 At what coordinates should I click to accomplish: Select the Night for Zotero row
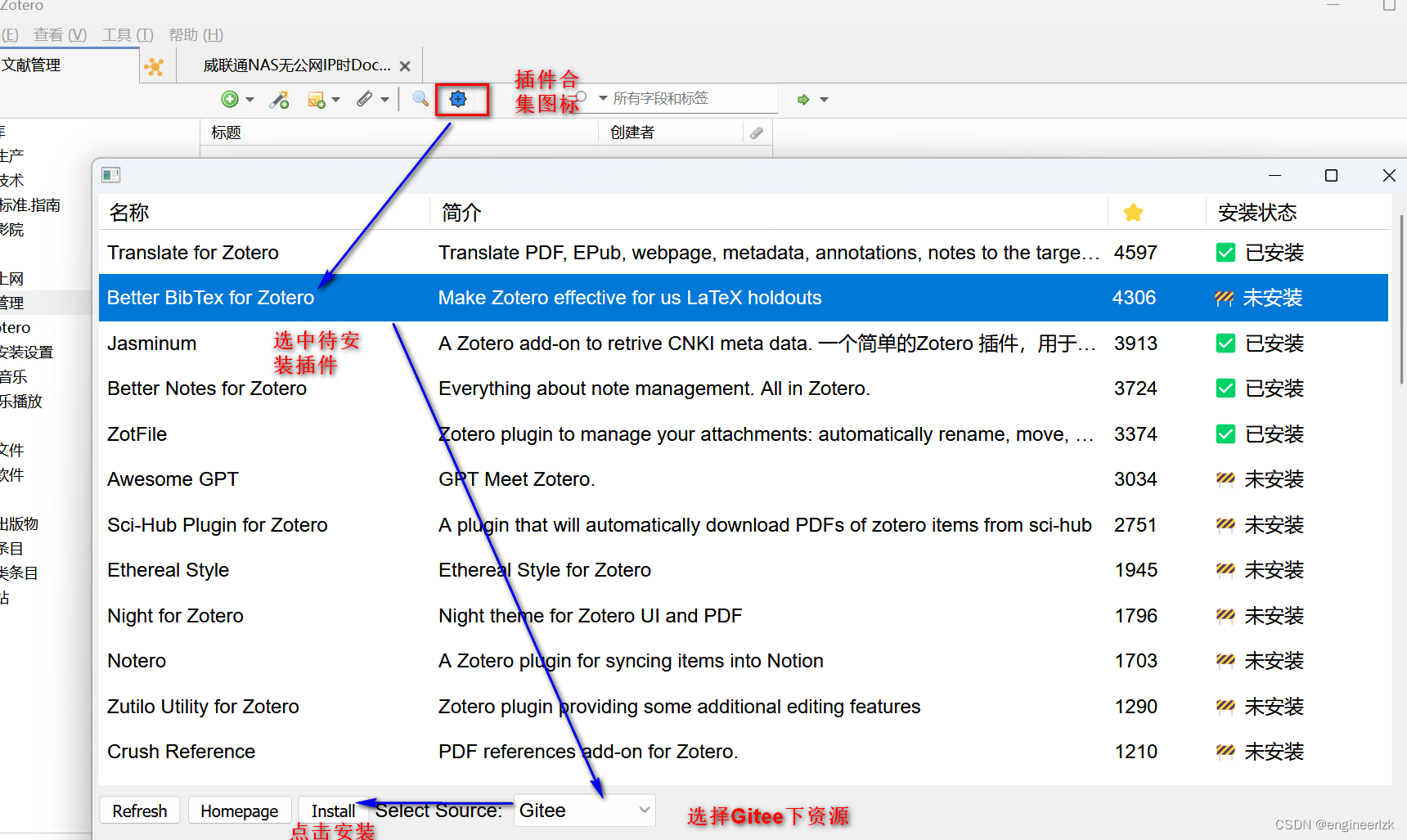click(744, 616)
